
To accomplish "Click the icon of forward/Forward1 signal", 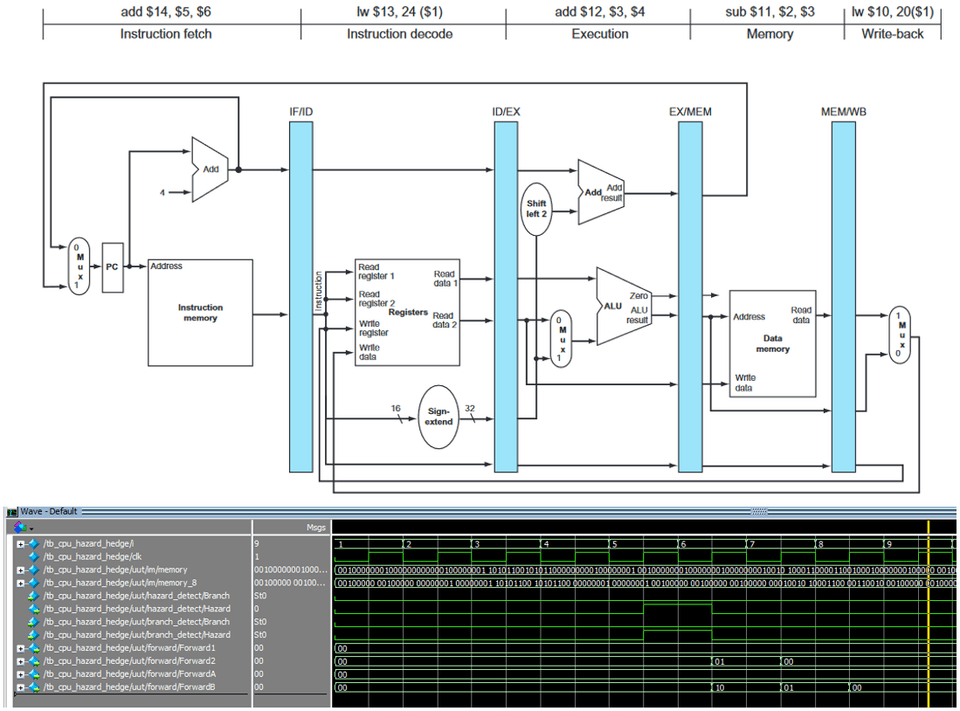I will coord(34,648).
